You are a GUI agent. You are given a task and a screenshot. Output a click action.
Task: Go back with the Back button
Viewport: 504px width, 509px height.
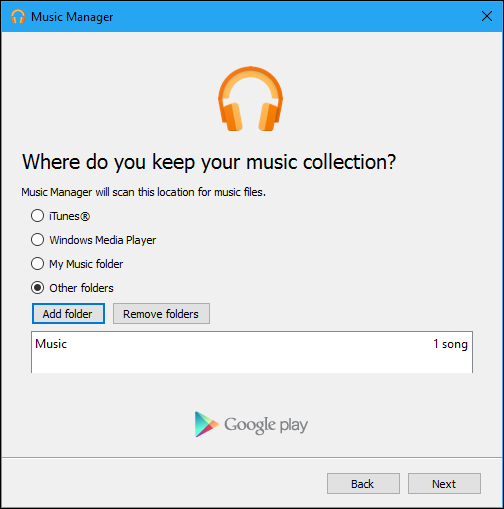point(363,483)
